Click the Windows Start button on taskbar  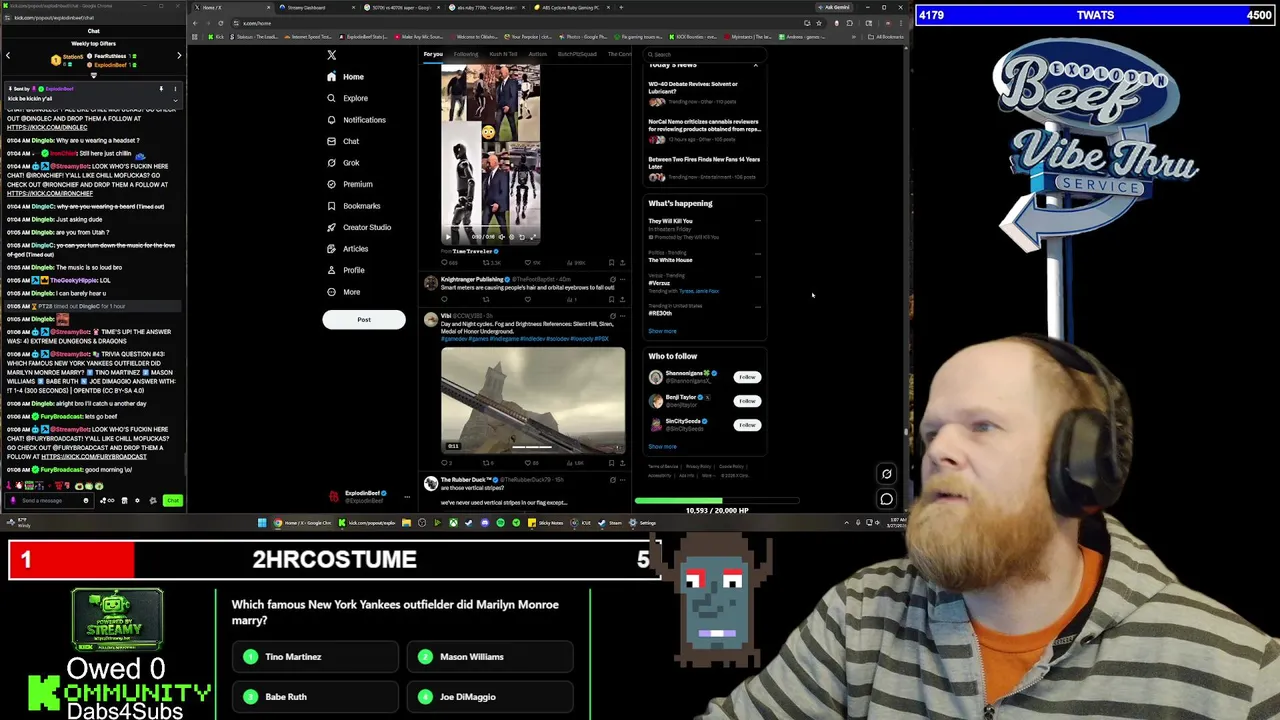coord(262,523)
